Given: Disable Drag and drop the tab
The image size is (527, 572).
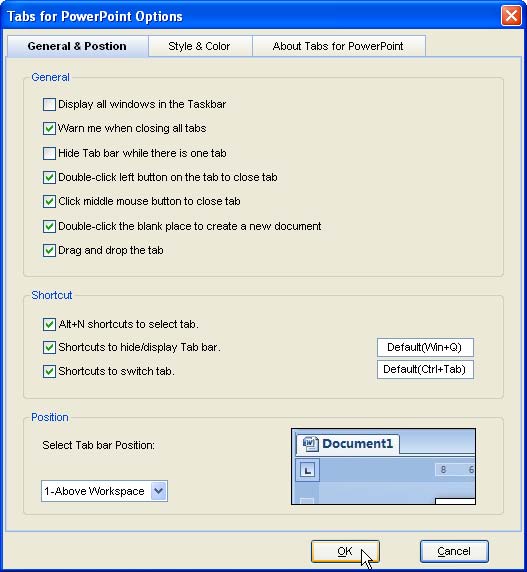Looking at the screenshot, I should [49, 250].
